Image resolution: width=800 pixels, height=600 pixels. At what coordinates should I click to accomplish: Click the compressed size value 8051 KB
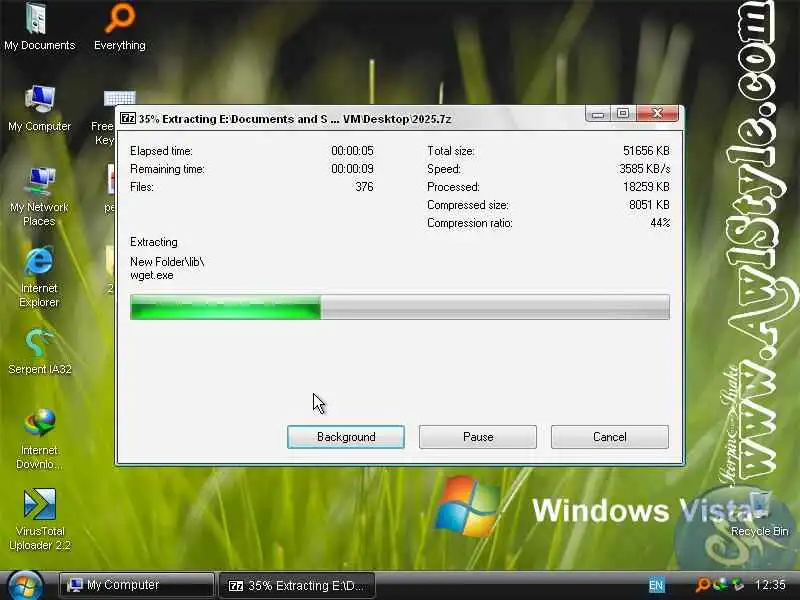click(649, 205)
